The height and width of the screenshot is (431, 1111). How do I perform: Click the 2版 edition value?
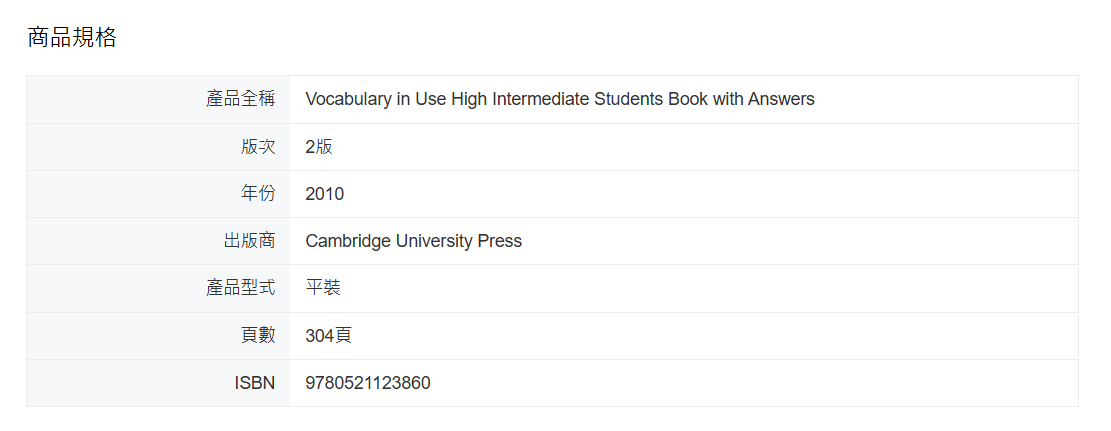click(x=319, y=147)
